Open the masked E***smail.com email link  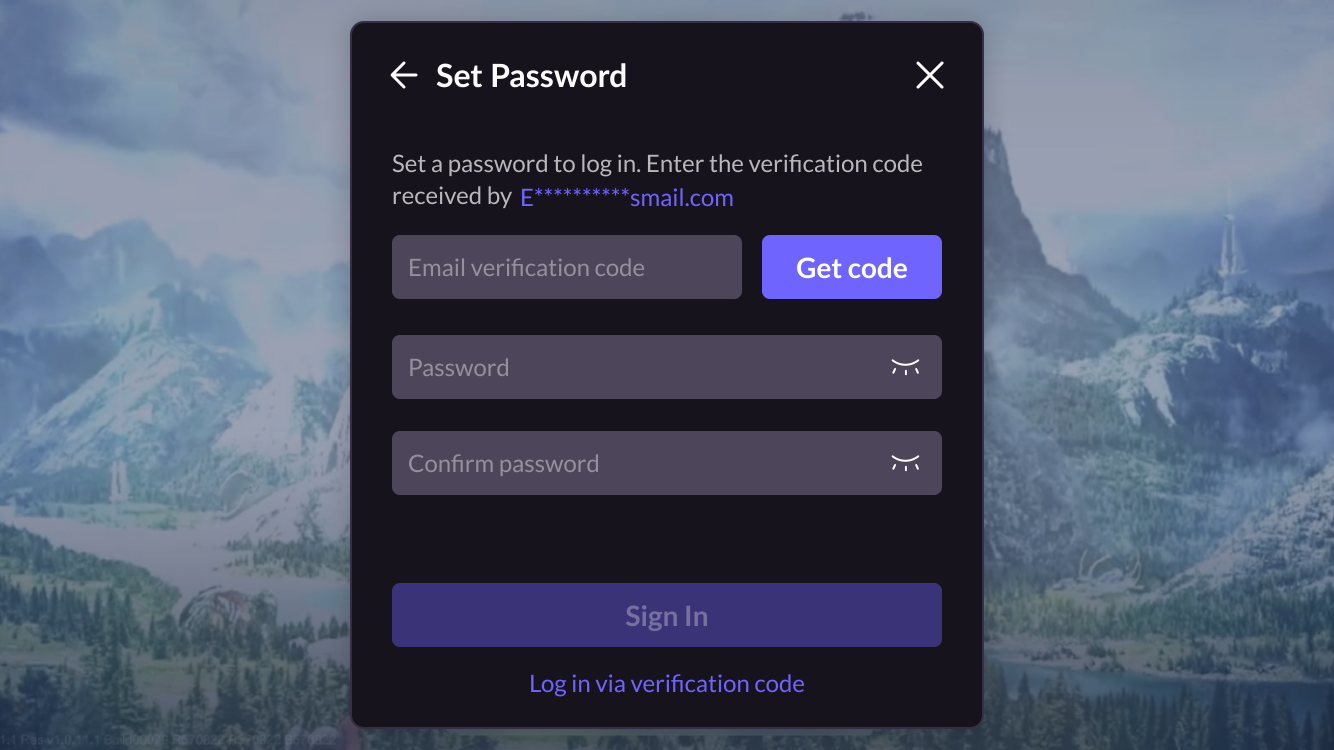click(x=626, y=197)
